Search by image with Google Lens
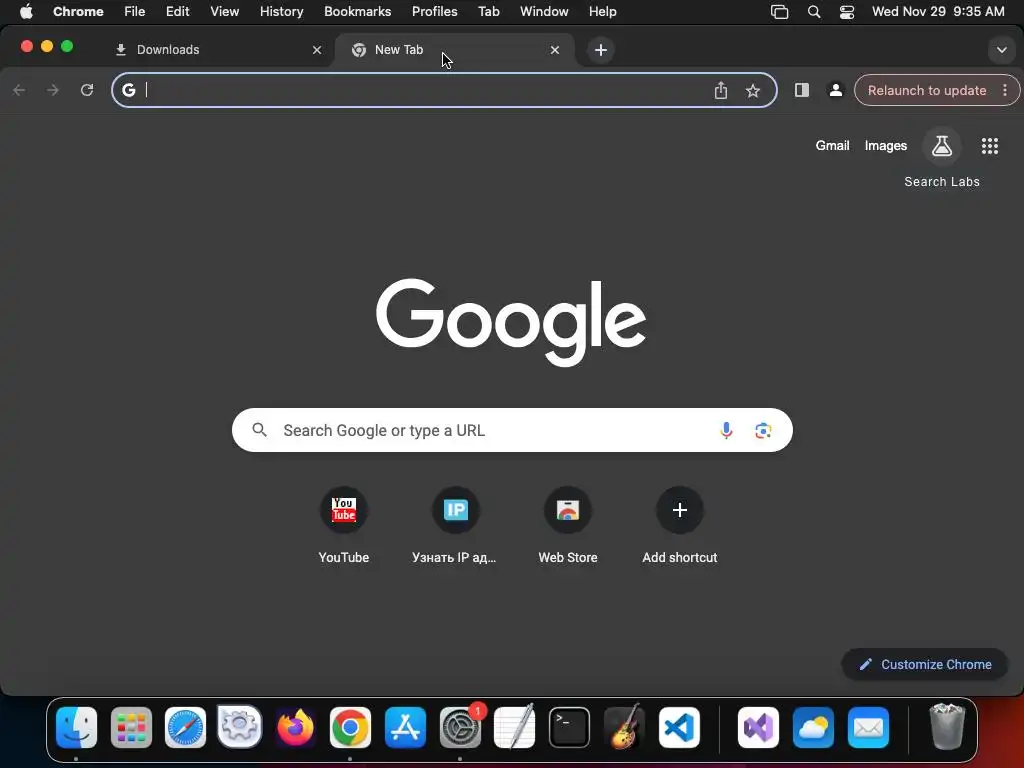 point(763,430)
